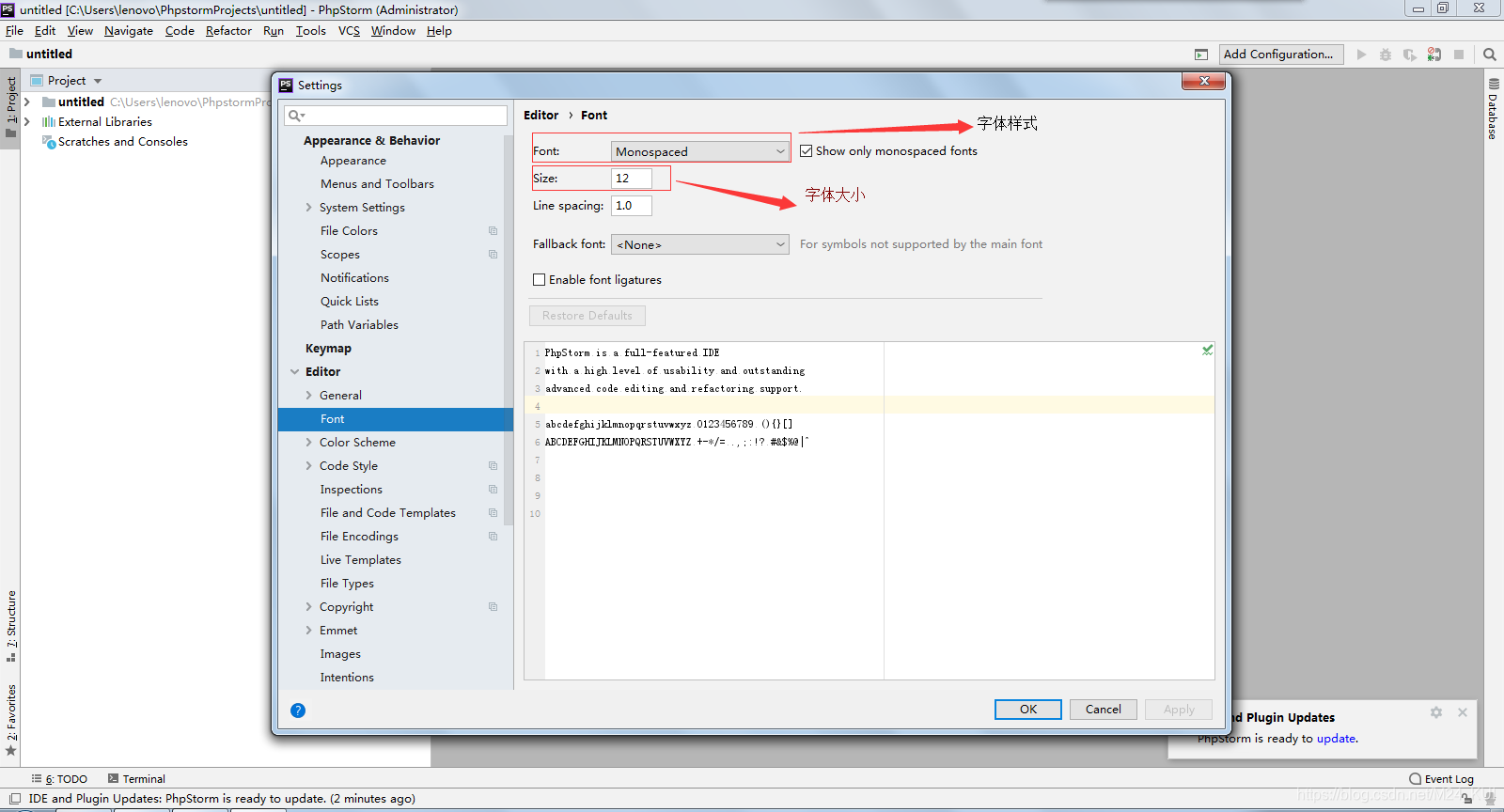Select Intentions in the settings tree
The width and height of the screenshot is (1504, 812).
pos(347,677)
